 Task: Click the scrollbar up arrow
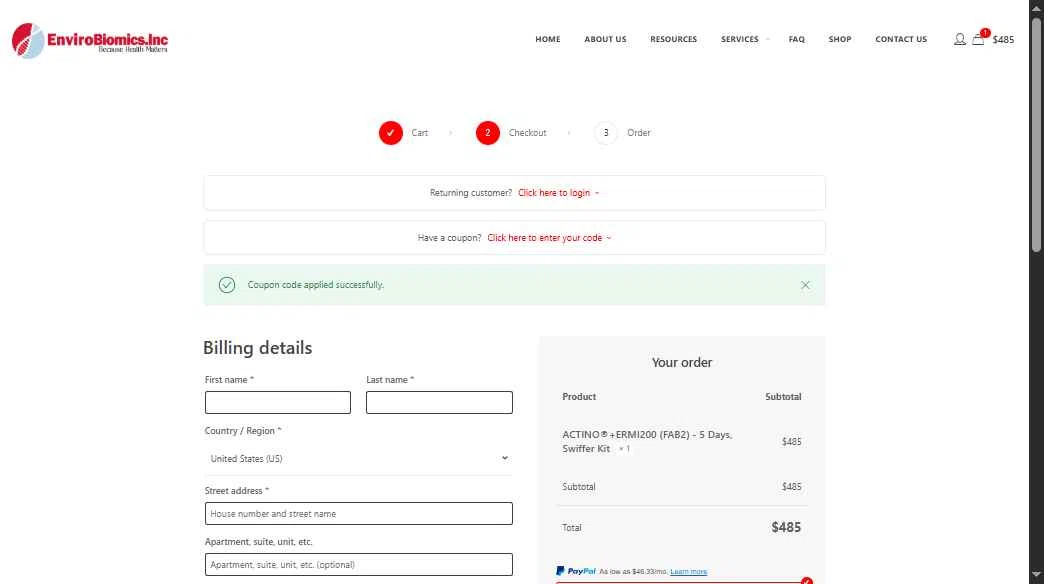(1036, 7)
